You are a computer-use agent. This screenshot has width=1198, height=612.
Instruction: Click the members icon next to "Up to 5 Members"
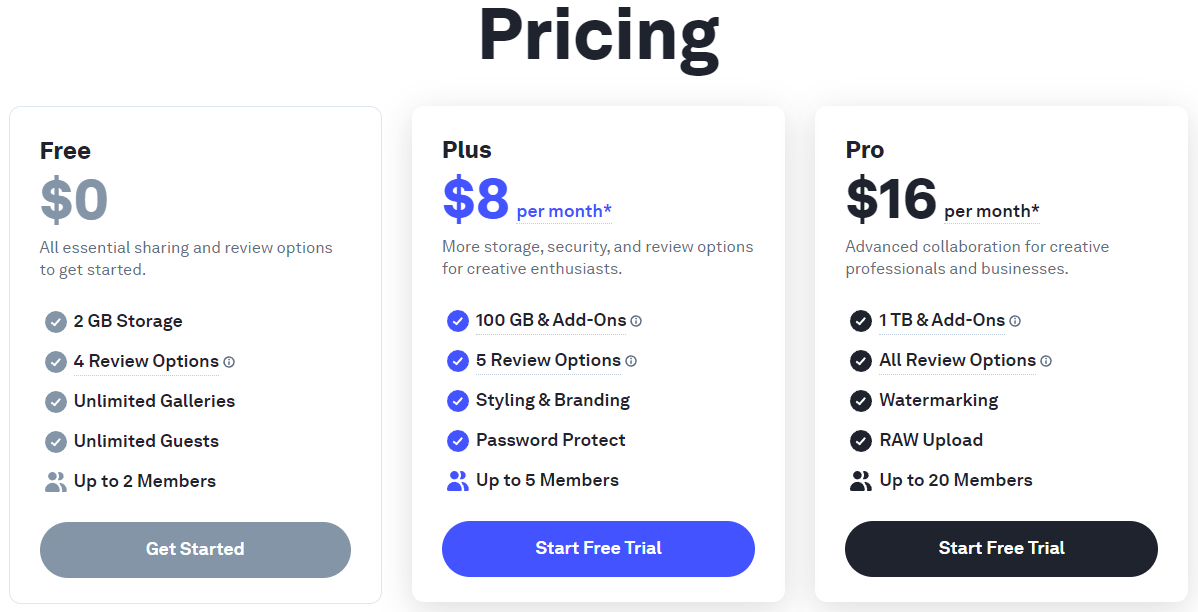[458, 480]
